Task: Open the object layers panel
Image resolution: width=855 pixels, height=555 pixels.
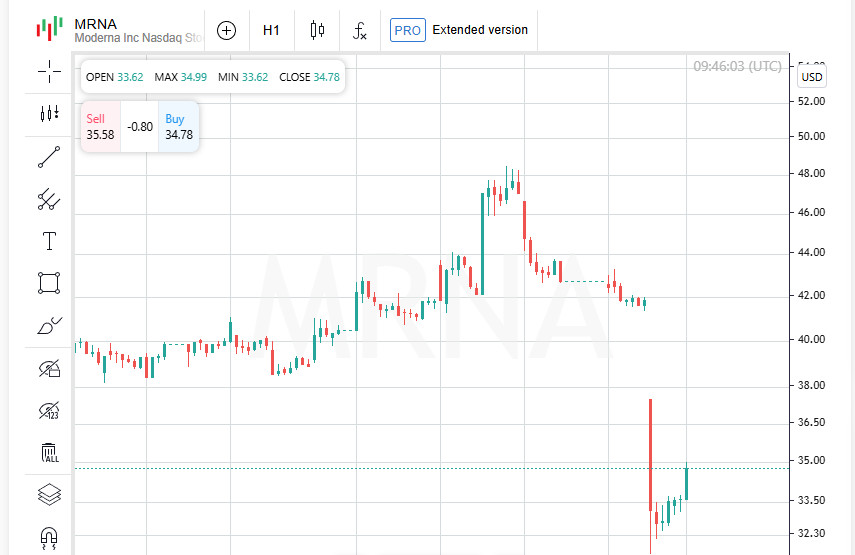Action: pos(49,494)
